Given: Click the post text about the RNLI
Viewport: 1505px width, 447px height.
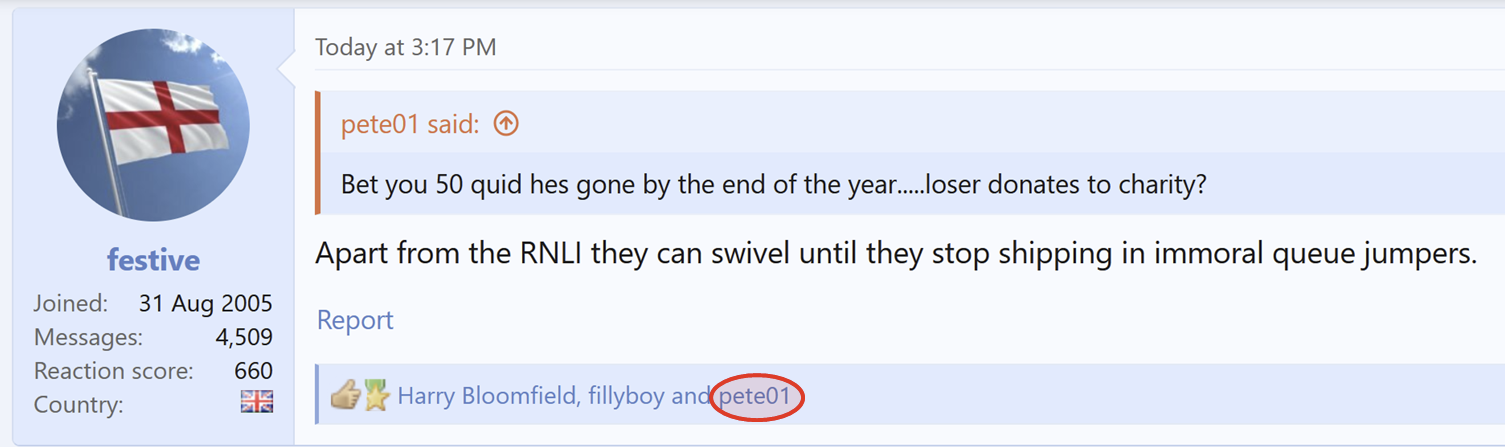Looking at the screenshot, I should click(895, 253).
